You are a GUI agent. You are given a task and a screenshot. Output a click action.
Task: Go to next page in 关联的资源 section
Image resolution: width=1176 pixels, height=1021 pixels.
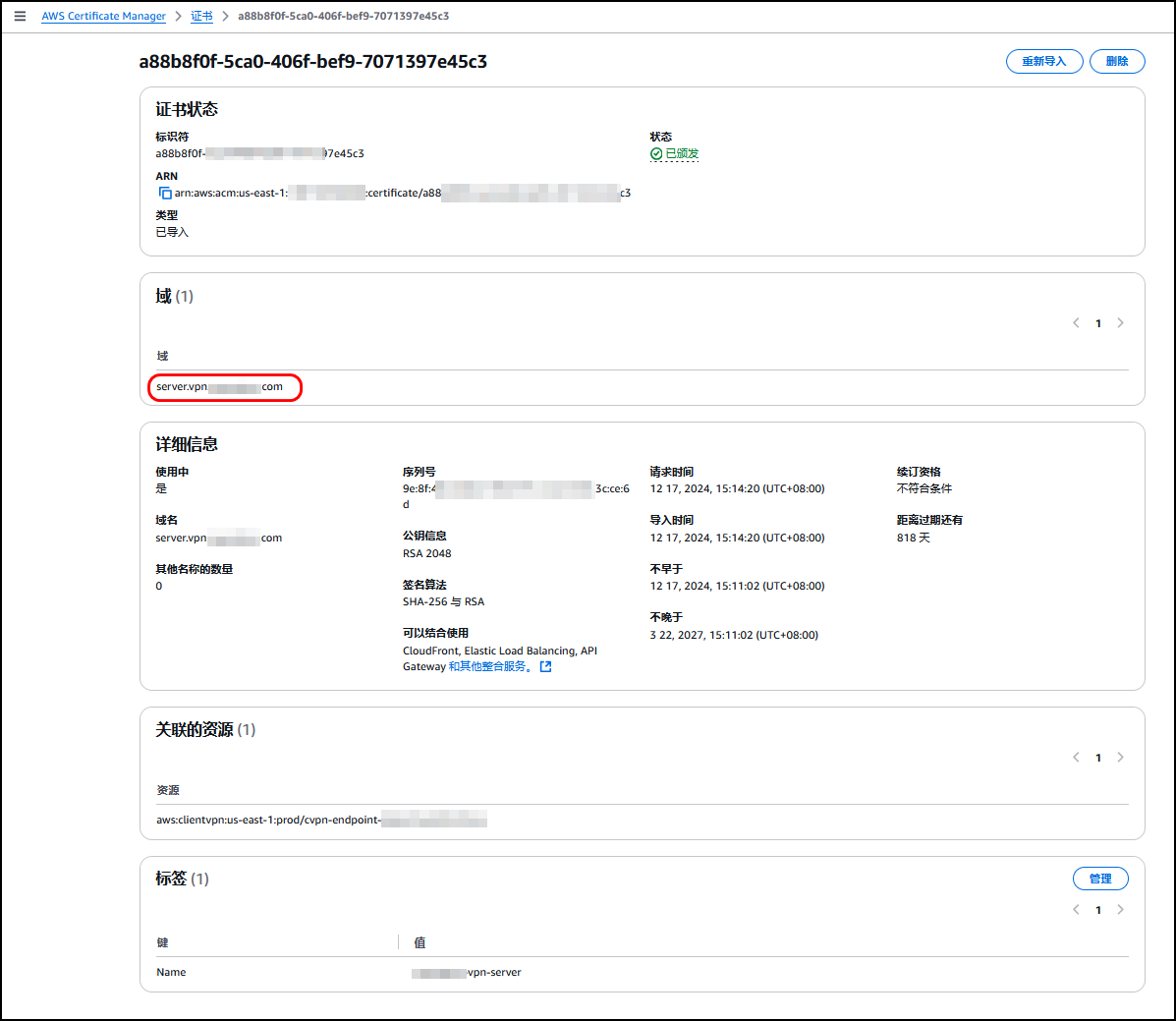(1121, 758)
